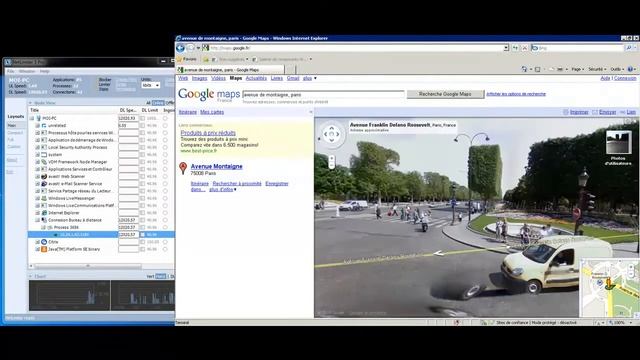
Task: Toggle the DL Limit checkbox on the highlighted row
Action: point(142,235)
